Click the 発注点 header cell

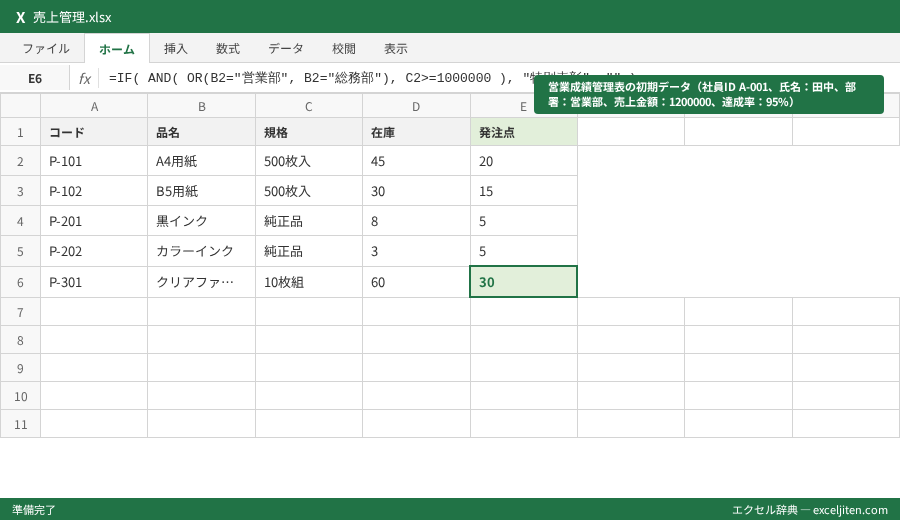coord(523,133)
